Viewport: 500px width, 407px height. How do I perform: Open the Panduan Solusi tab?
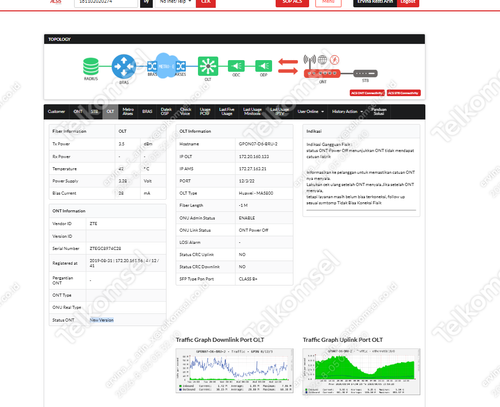(379, 112)
